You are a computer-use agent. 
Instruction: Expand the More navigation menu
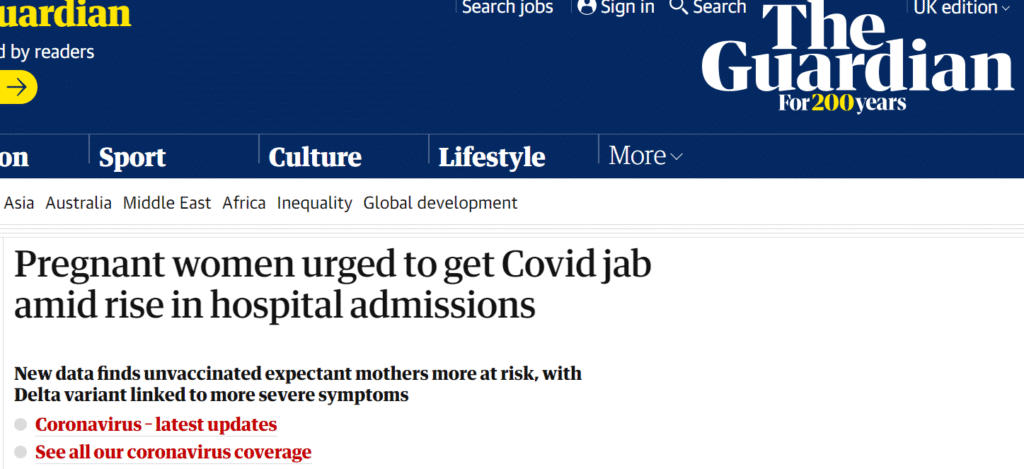click(x=646, y=156)
